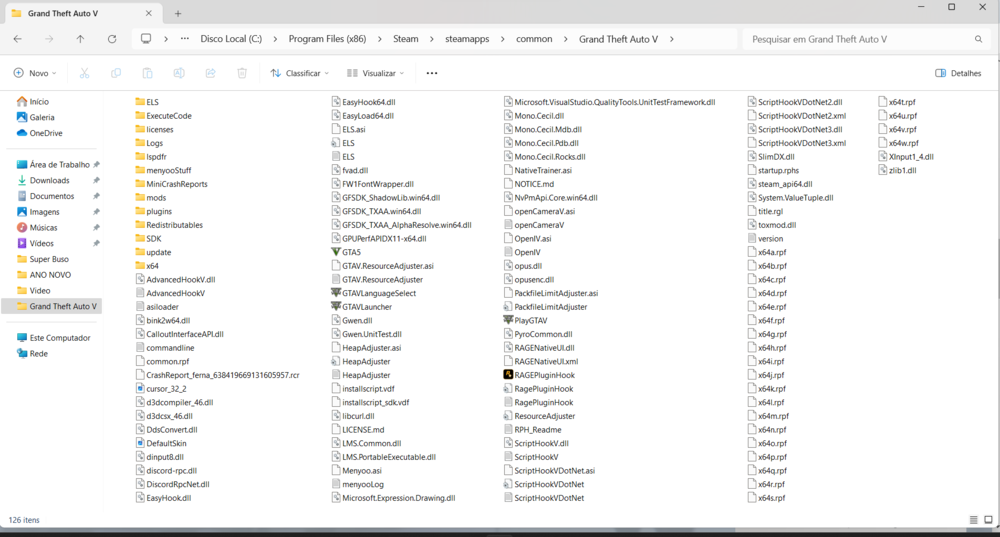Go back to the previous folder
This screenshot has width=1000, height=537.
[x=18, y=39]
